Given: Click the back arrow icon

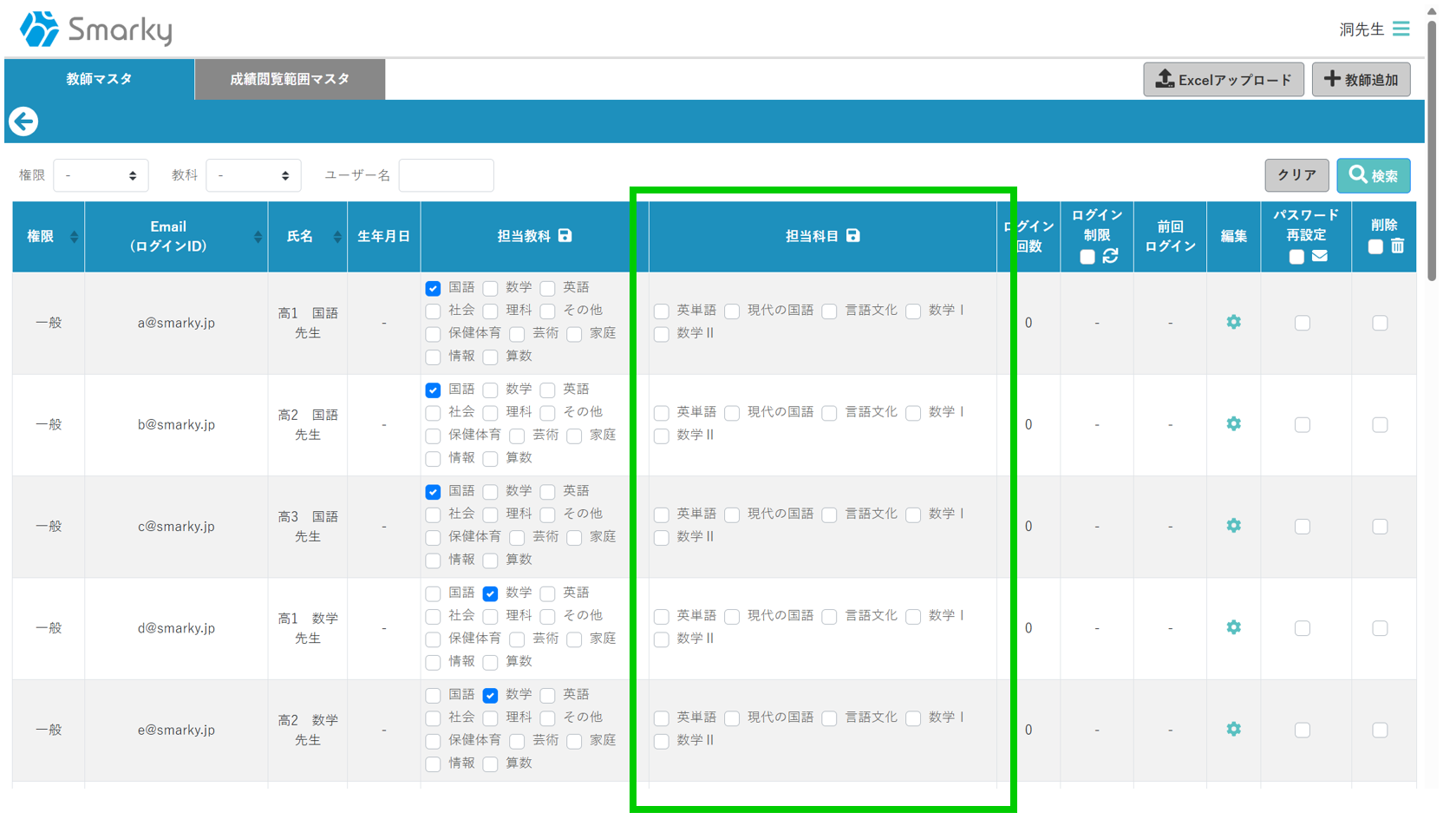Looking at the screenshot, I should coord(23,121).
